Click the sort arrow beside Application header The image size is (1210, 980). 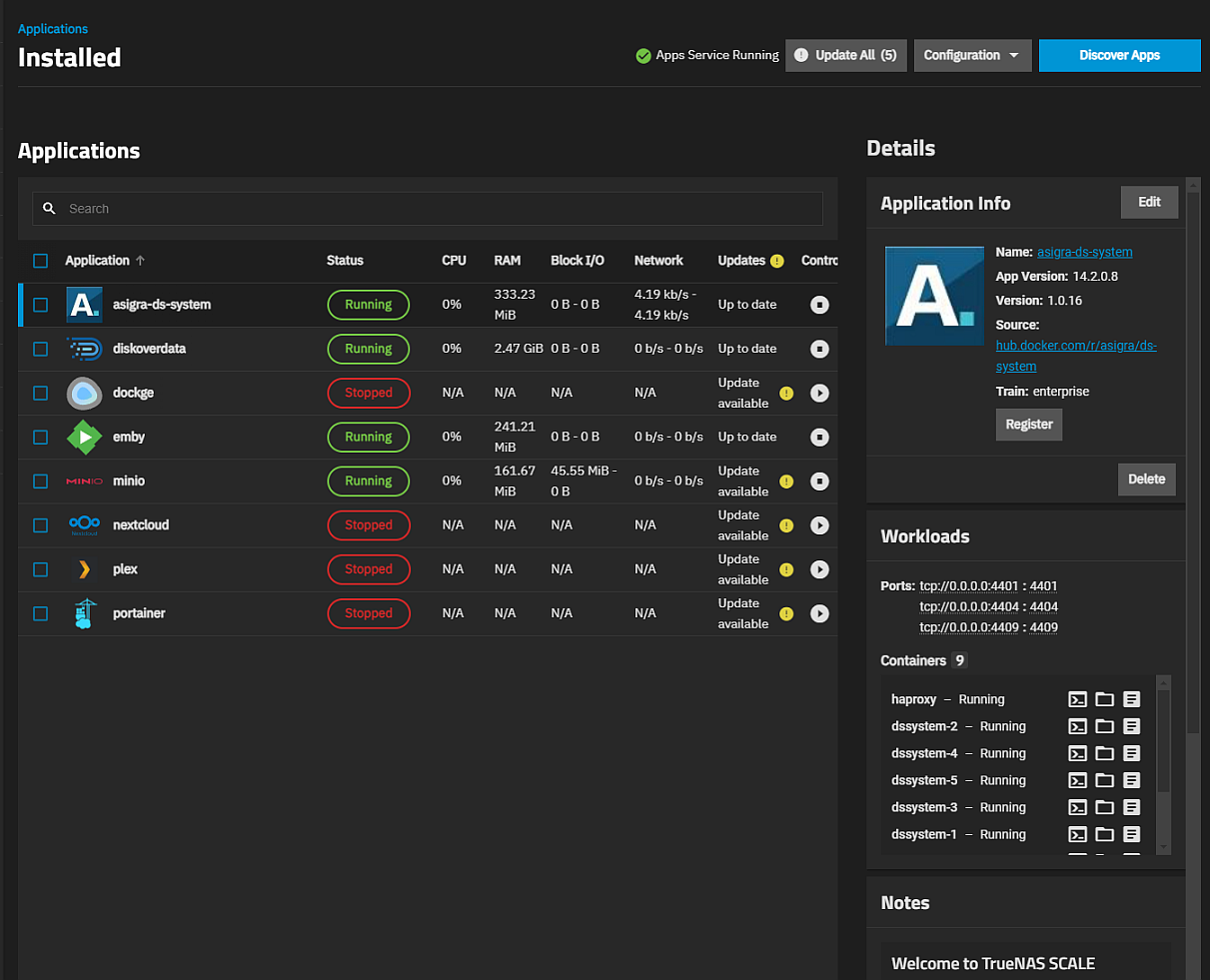coord(140,261)
